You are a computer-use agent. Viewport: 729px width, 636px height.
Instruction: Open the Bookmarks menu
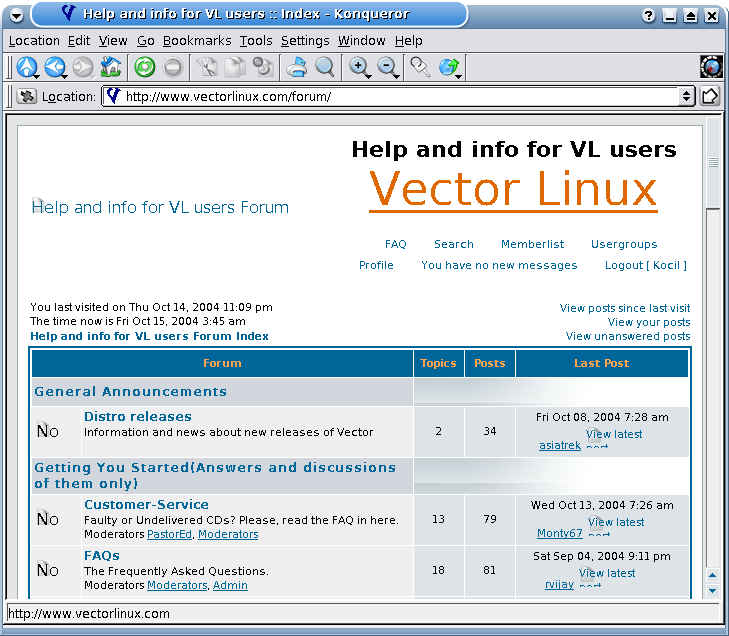[x=197, y=41]
